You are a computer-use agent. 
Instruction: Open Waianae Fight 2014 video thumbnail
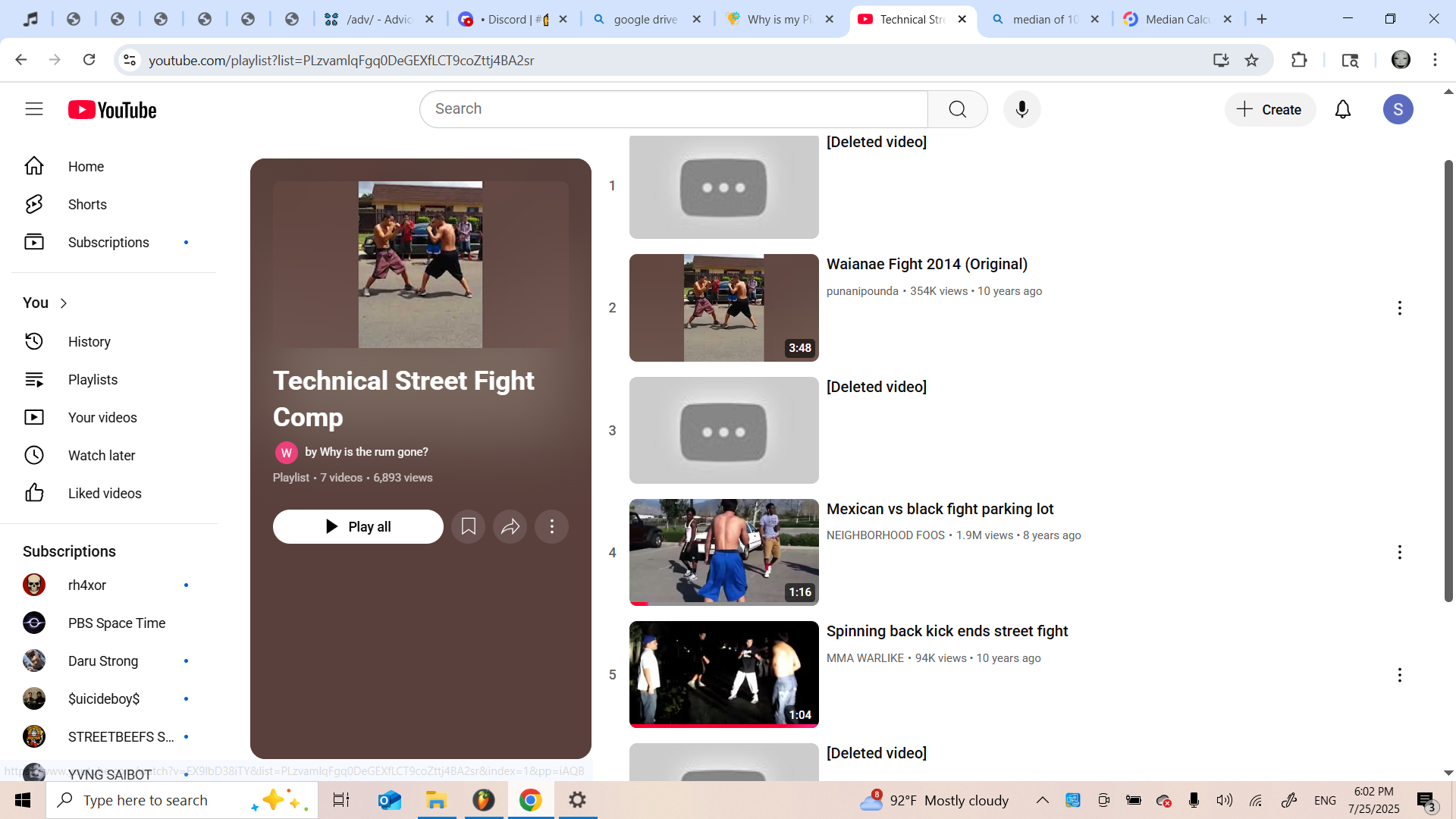pyautogui.click(x=724, y=308)
